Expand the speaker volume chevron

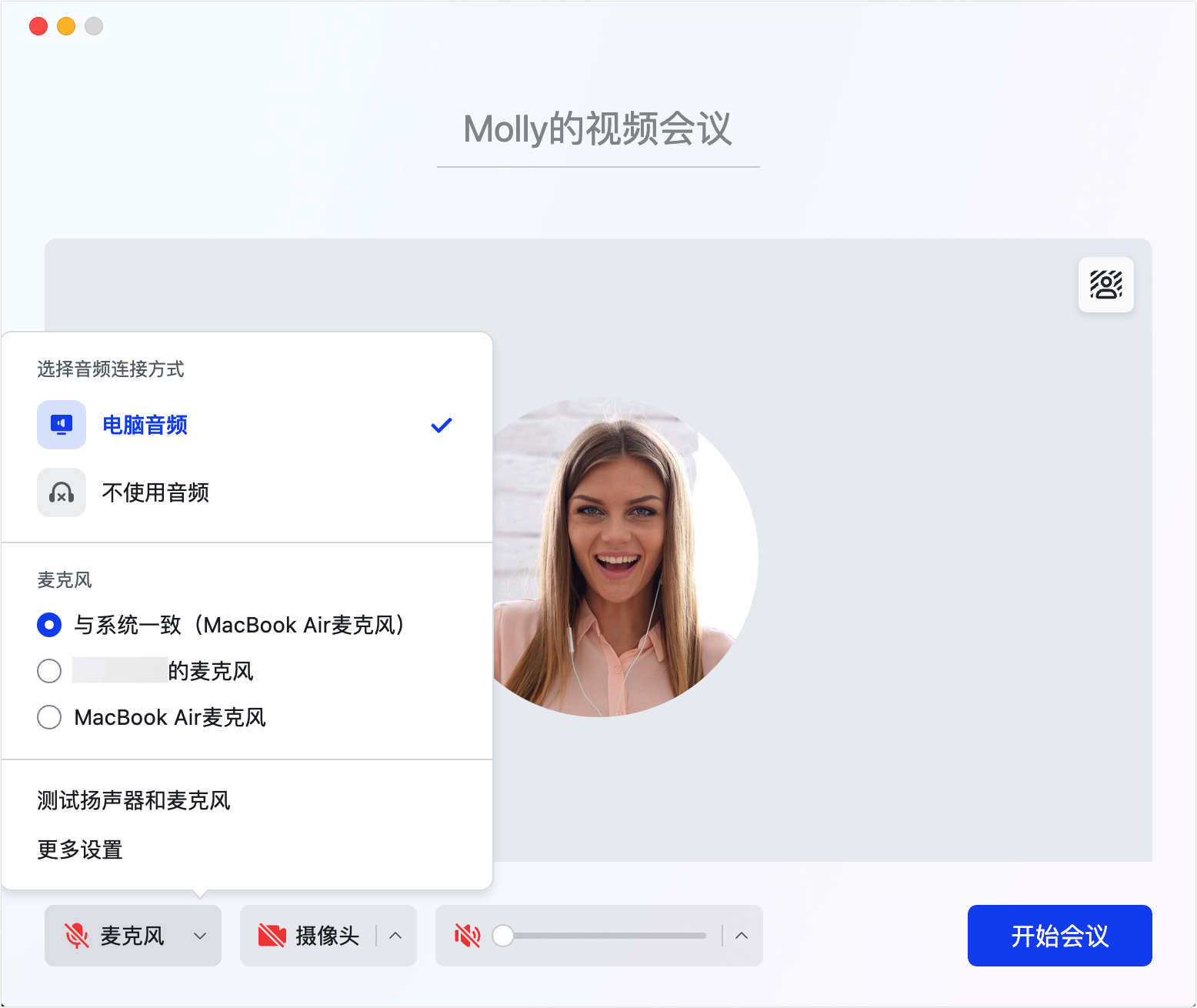(741, 936)
